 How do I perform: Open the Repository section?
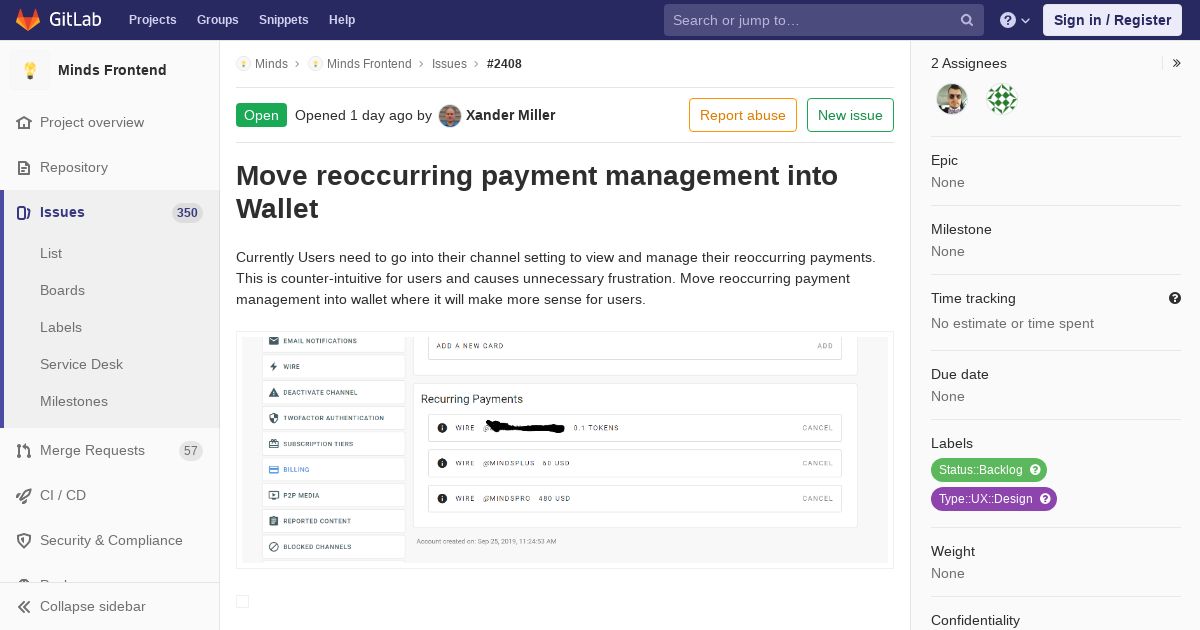pos(74,167)
